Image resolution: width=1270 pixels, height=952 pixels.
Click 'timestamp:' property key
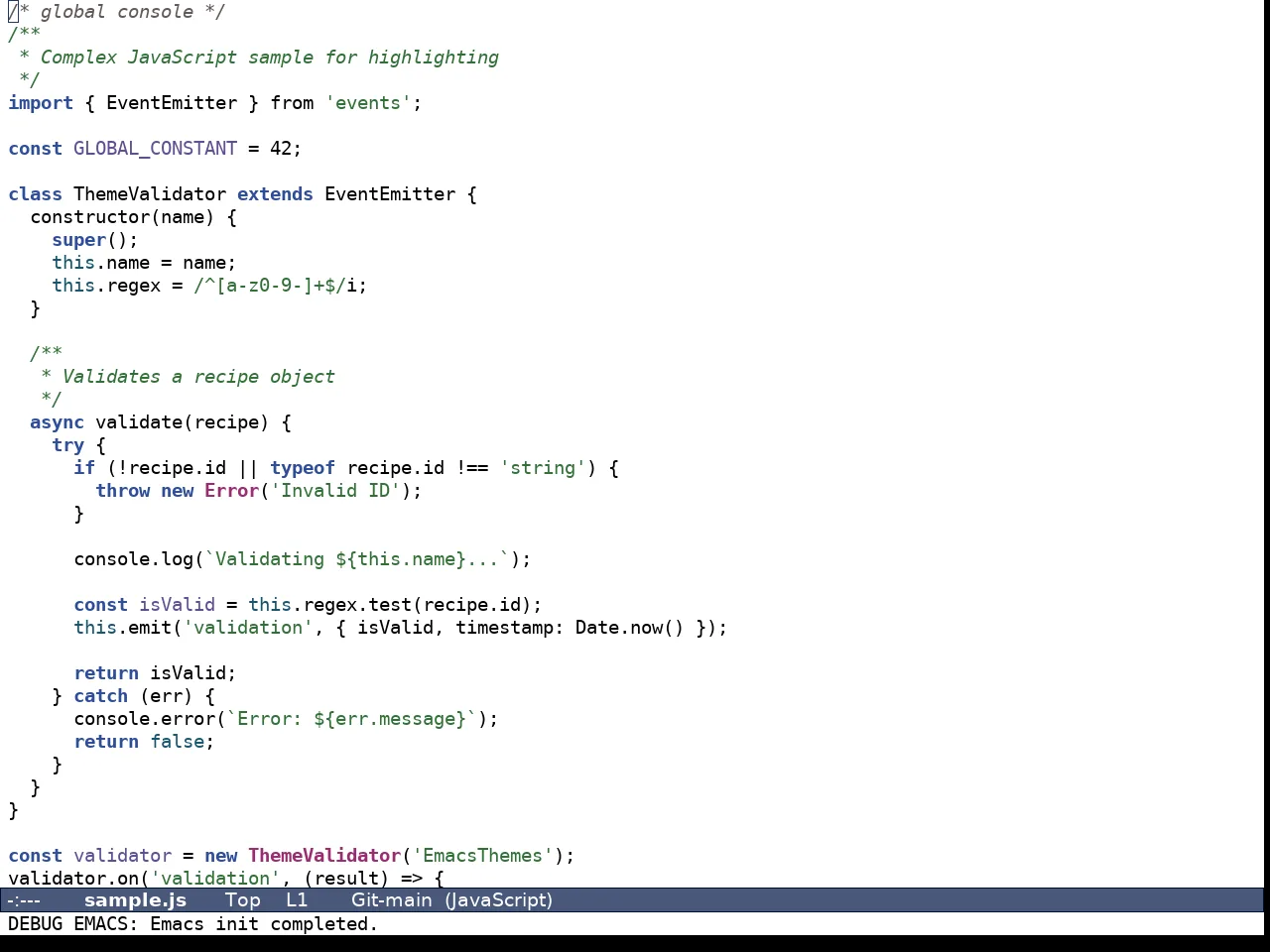point(510,628)
